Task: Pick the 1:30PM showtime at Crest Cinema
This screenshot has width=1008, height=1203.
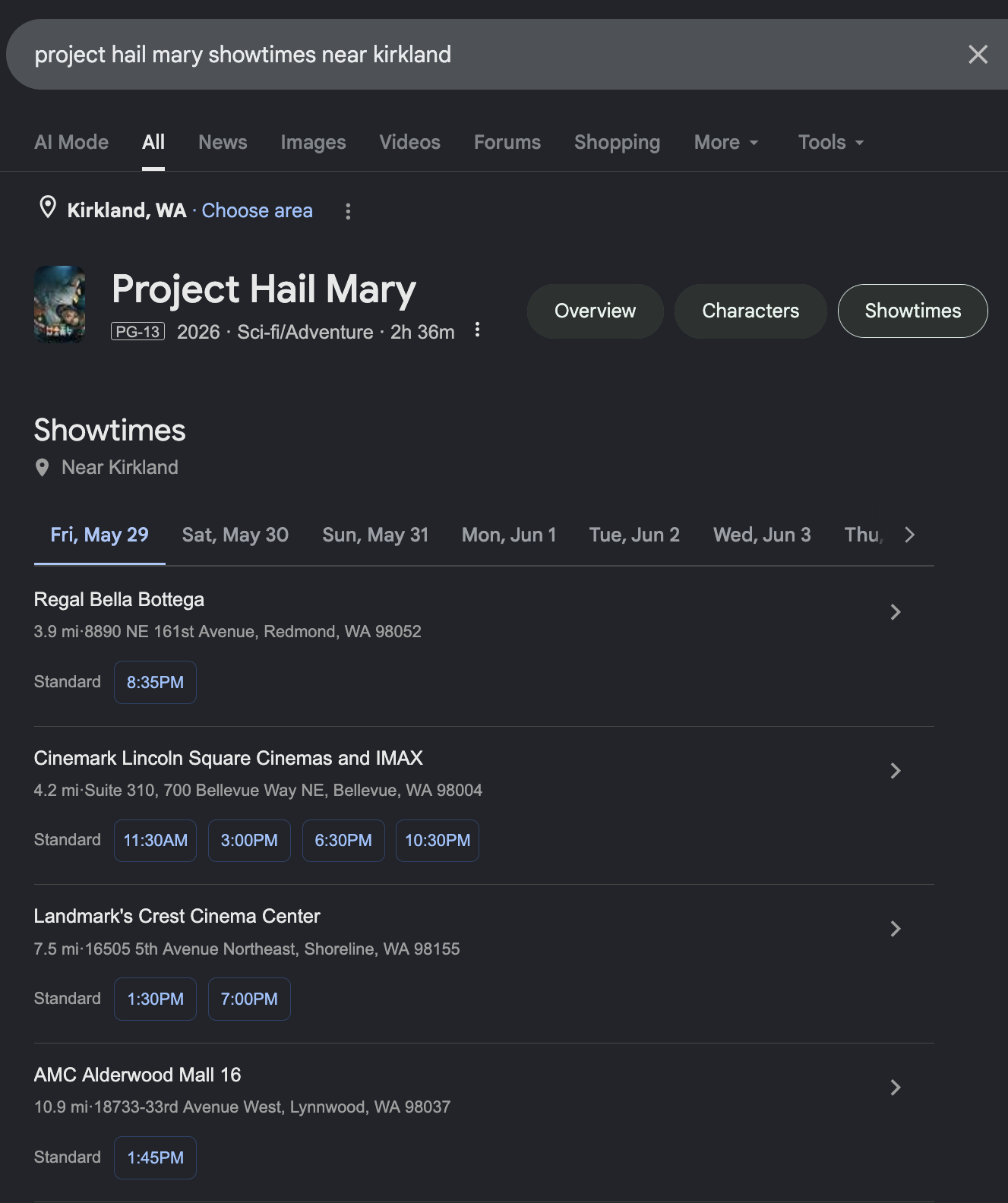Action: [x=155, y=999]
